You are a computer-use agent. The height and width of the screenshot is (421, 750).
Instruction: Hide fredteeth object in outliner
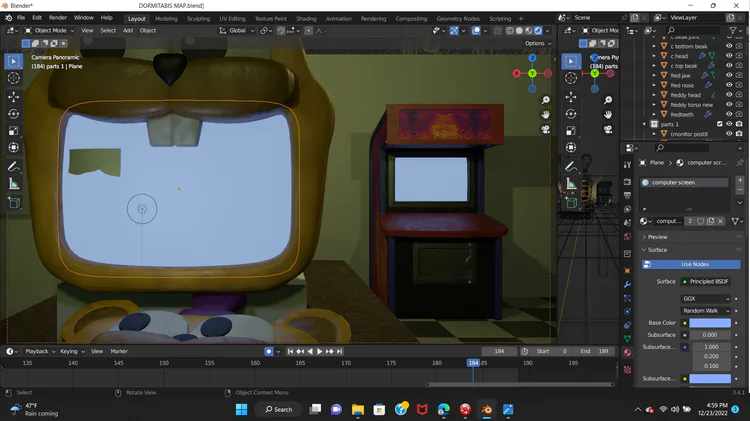pyautogui.click(x=729, y=114)
